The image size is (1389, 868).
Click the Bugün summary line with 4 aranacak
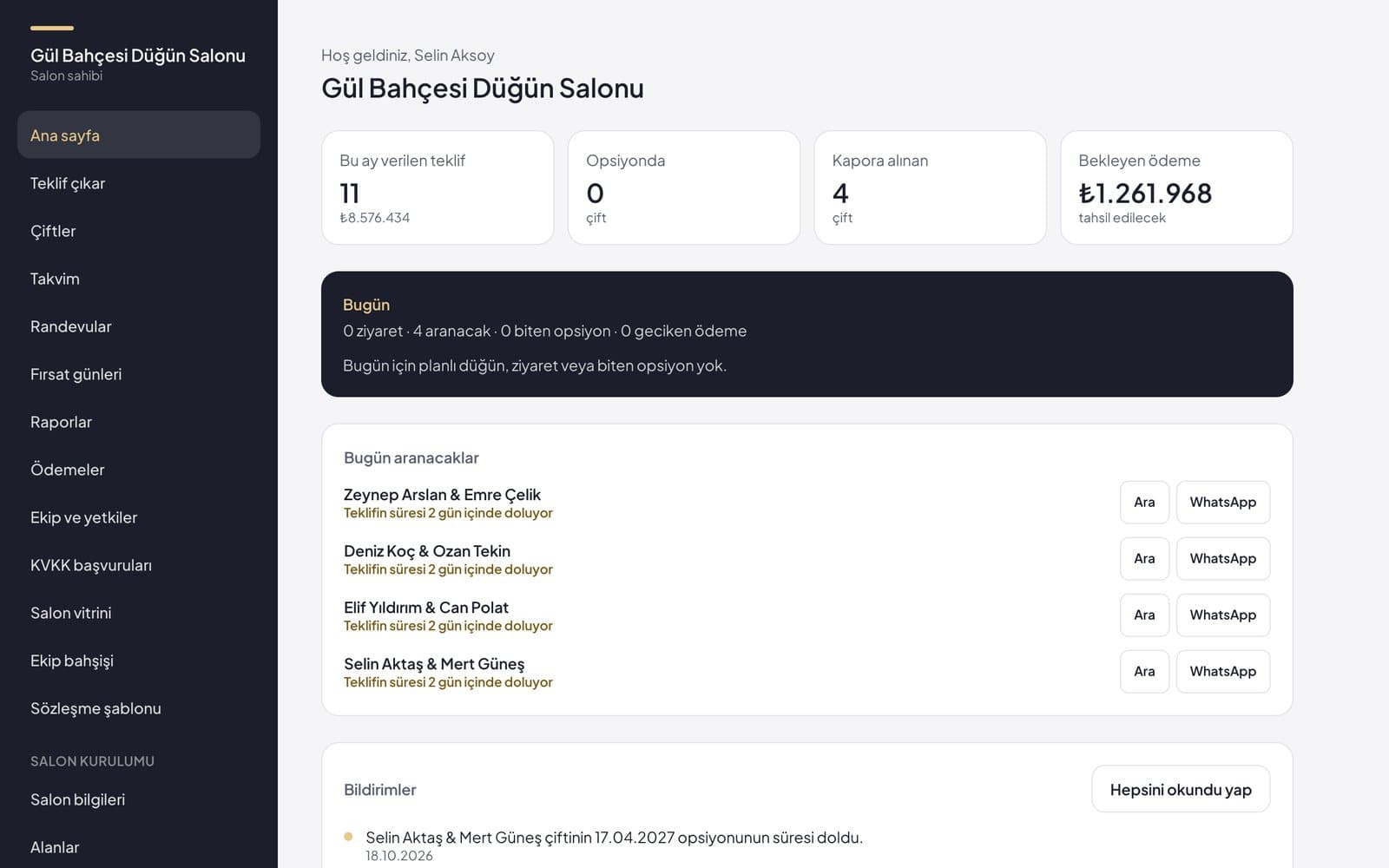point(544,331)
